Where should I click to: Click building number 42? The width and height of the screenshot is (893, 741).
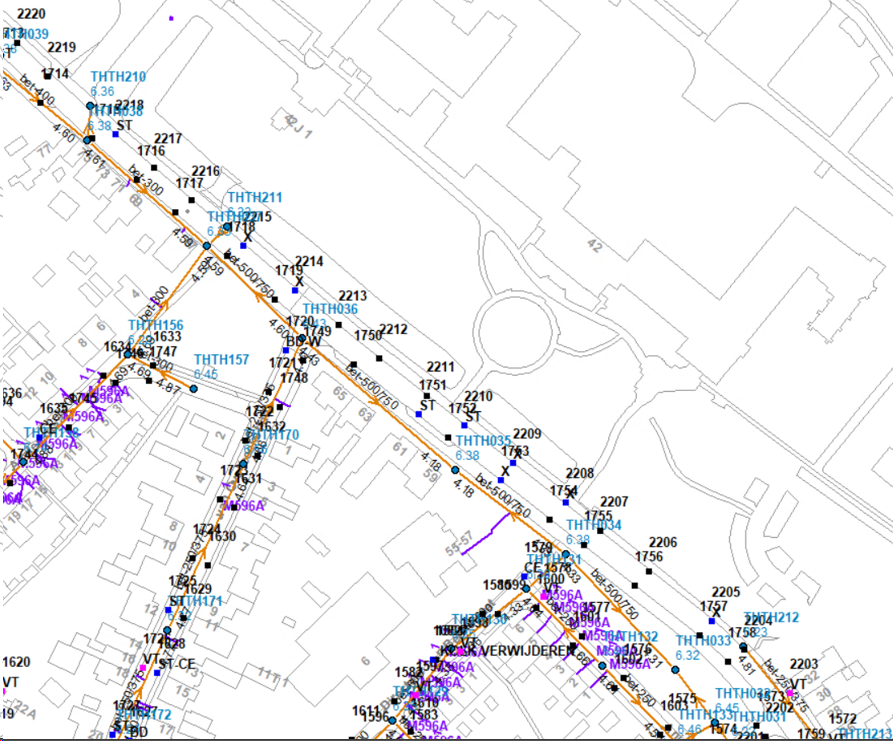596,244
